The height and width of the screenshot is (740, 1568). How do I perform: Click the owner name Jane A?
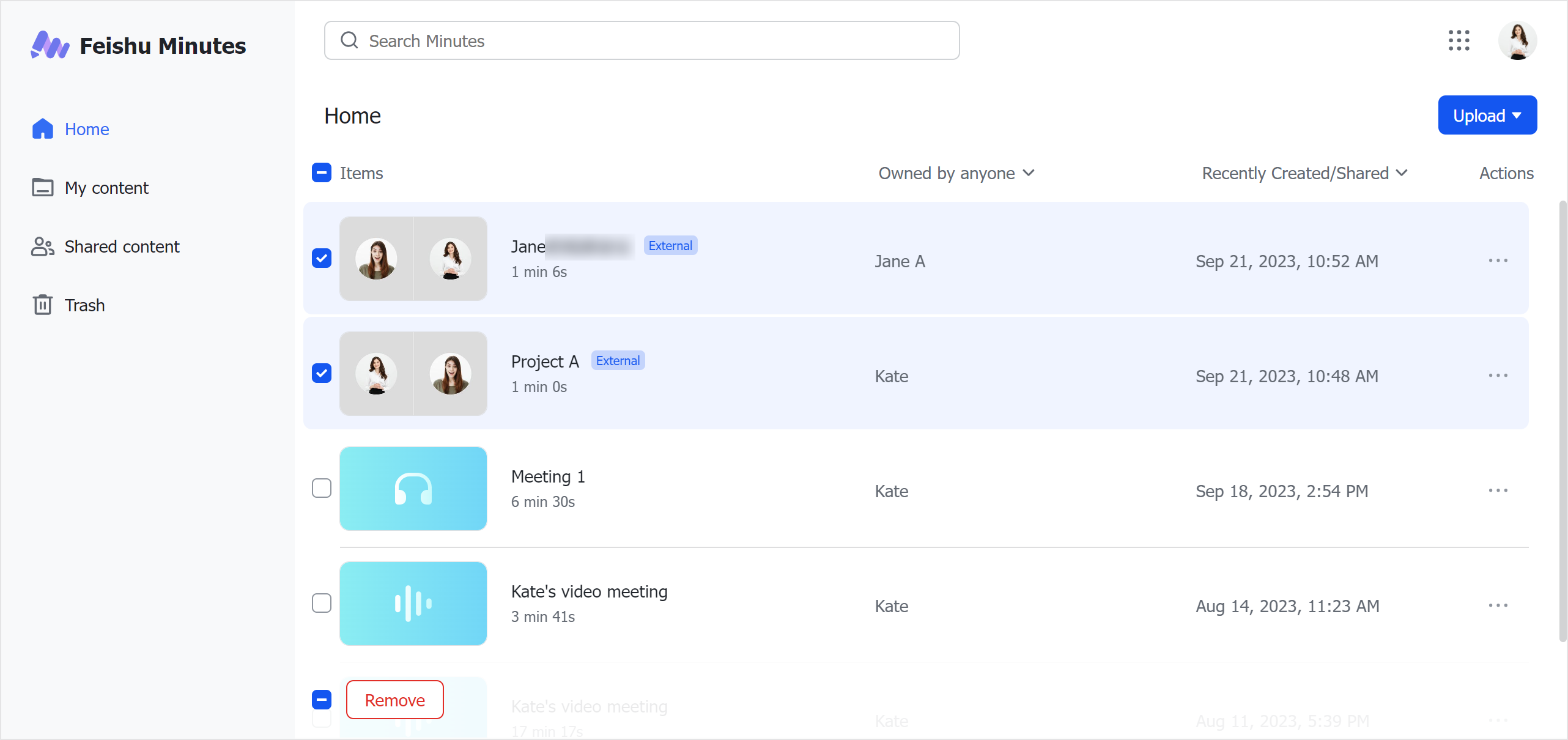(900, 261)
